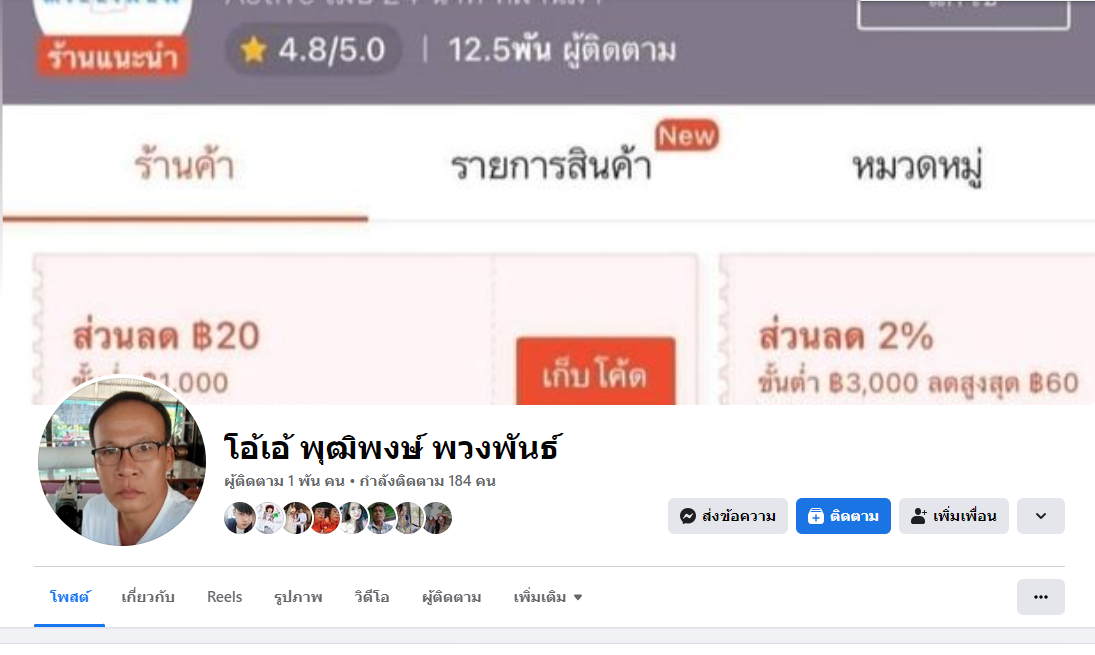Click the กำลังติดตาม 184 คน link
The width and height of the screenshot is (1095, 655).
point(427,481)
